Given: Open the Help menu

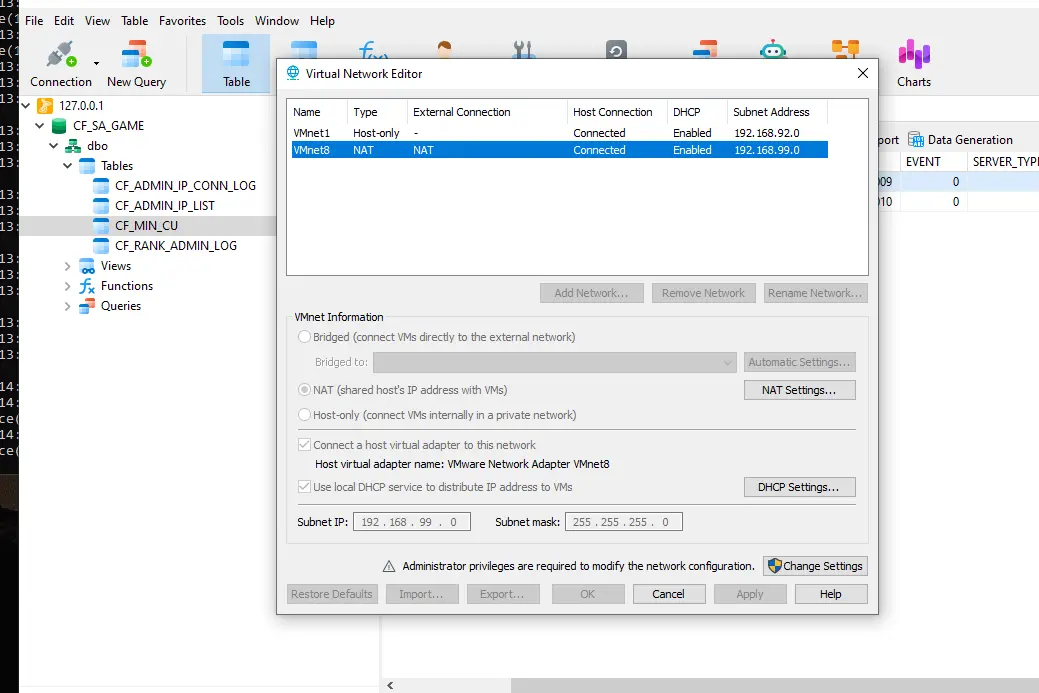Looking at the screenshot, I should tap(322, 21).
